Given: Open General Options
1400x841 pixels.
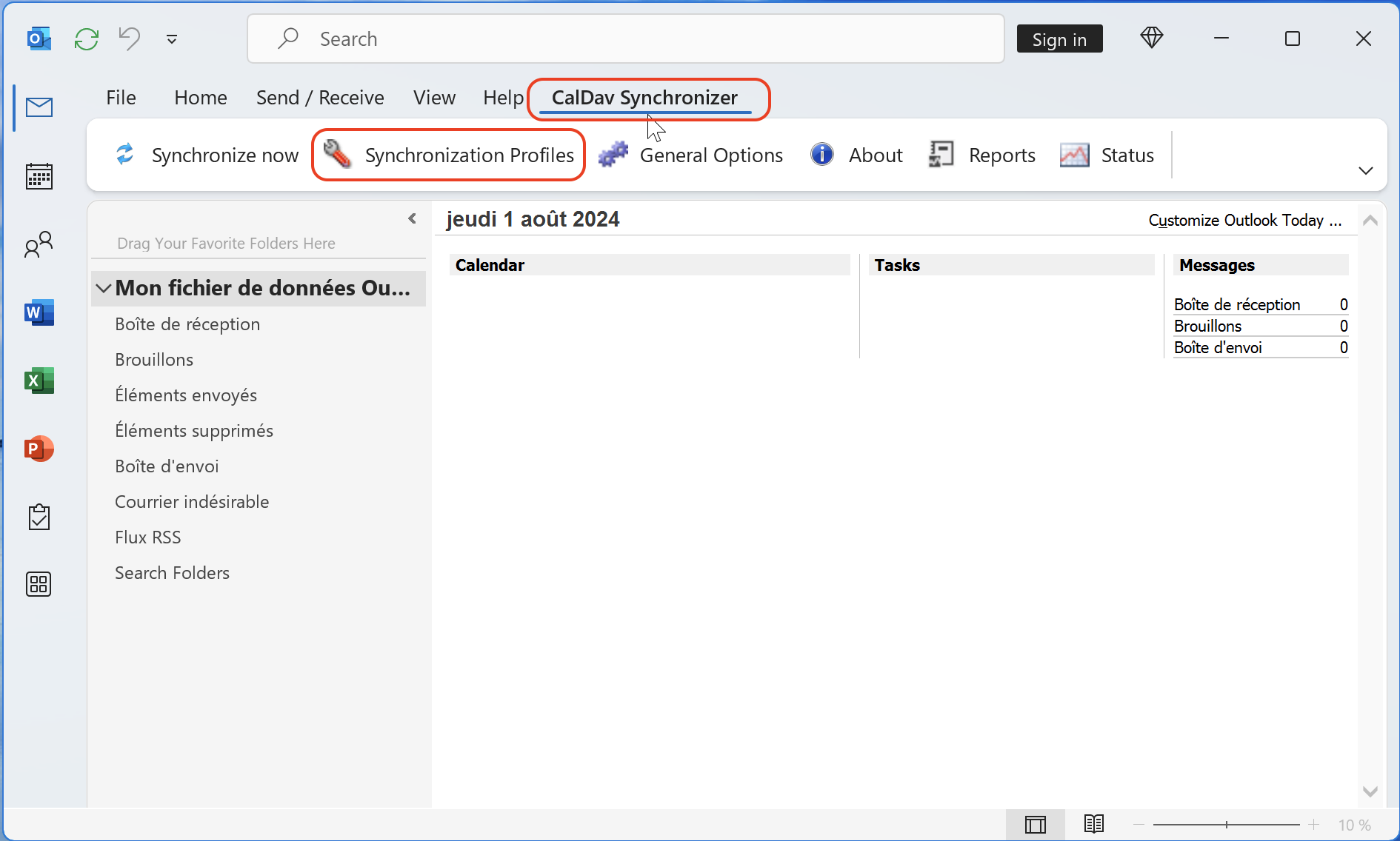Looking at the screenshot, I should (690, 155).
